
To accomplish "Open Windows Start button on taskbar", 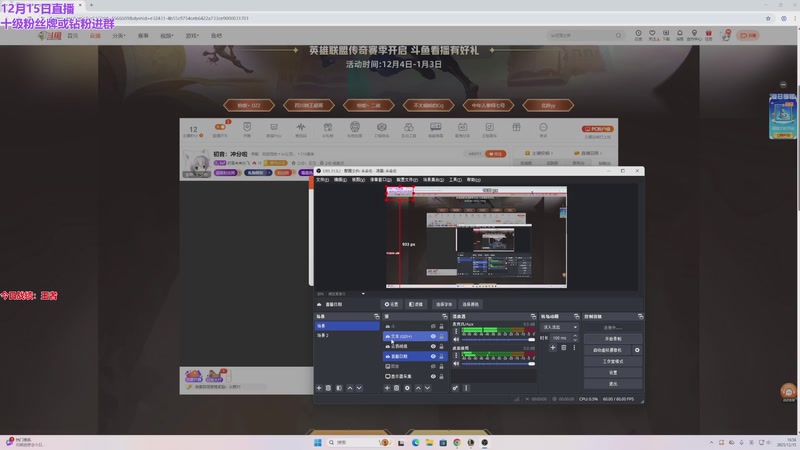I will pos(318,442).
